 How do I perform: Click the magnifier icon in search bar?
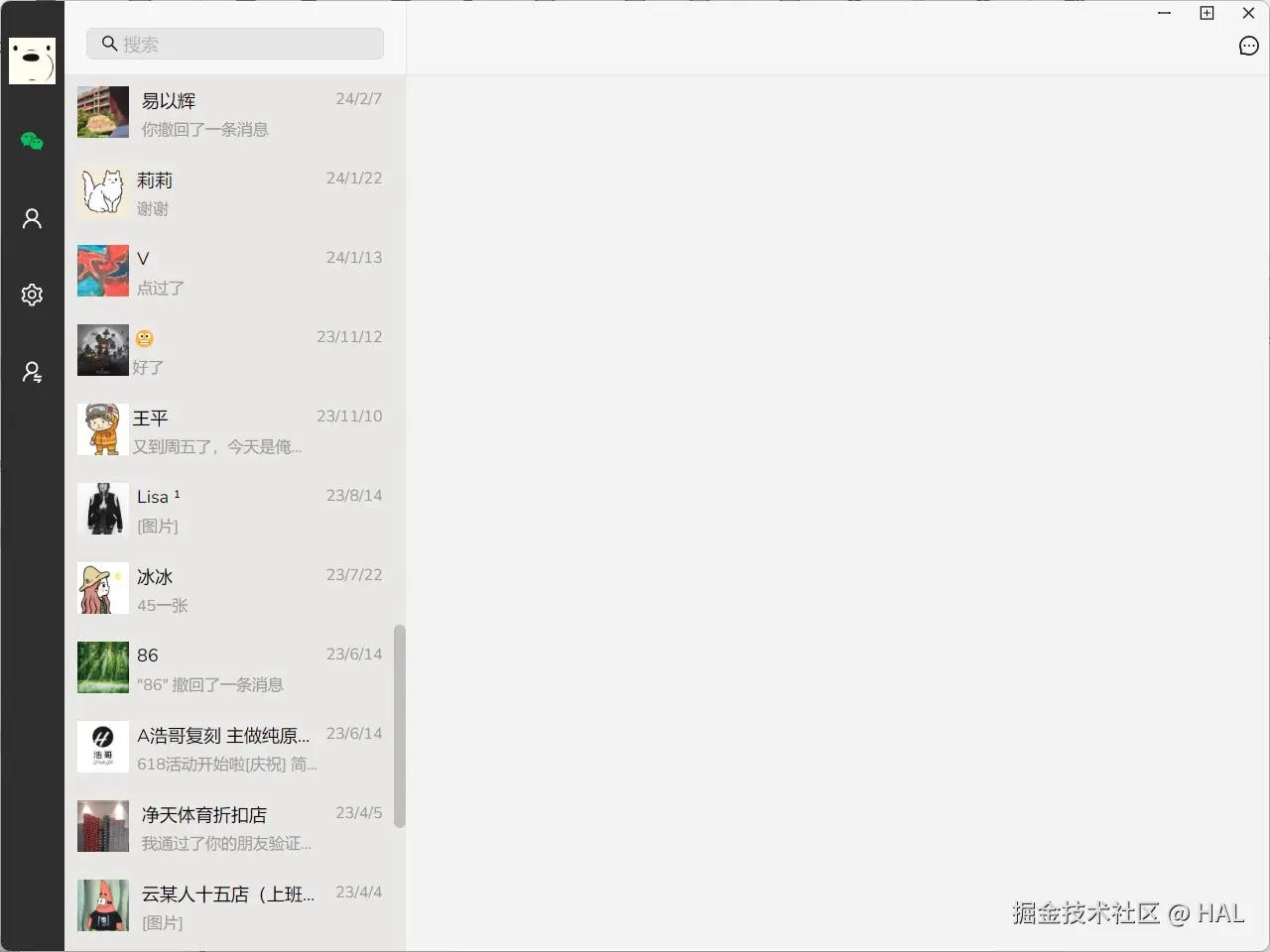coord(109,44)
